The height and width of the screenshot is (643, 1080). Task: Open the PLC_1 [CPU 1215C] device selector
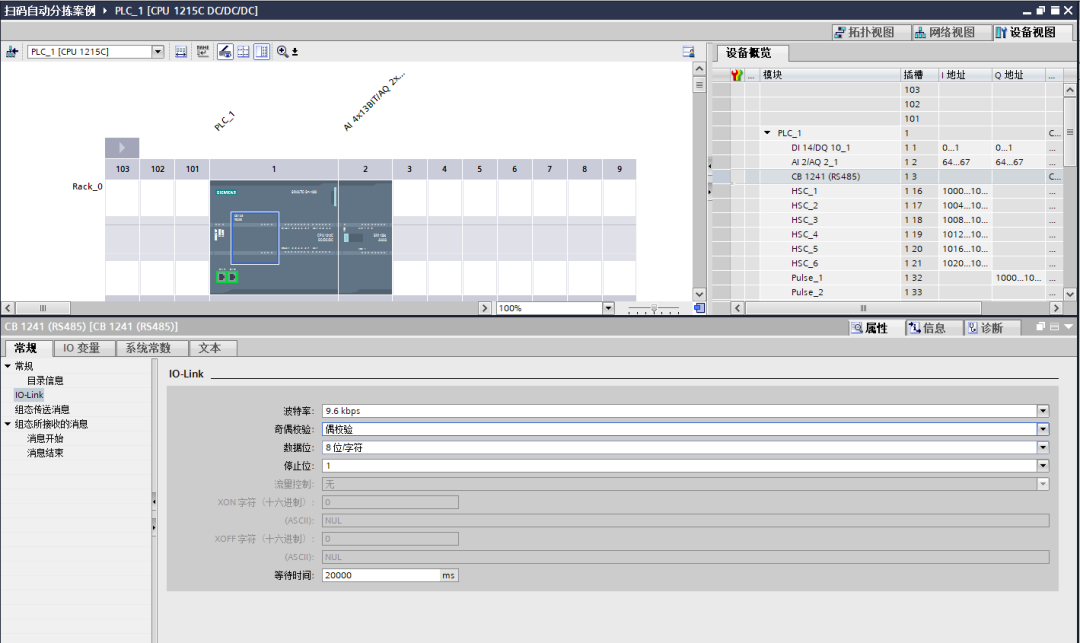(158, 52)
